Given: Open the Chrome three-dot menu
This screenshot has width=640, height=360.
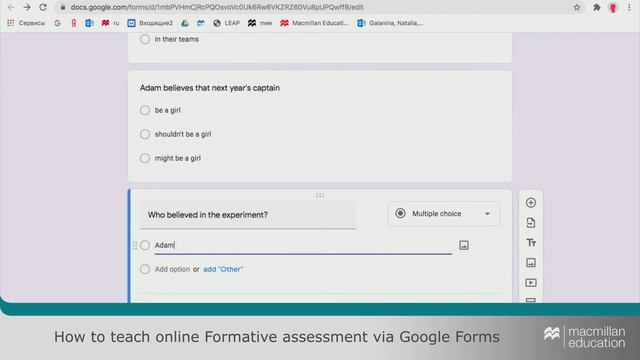Looking at the screenshot, I should click(x=629, y=7).
